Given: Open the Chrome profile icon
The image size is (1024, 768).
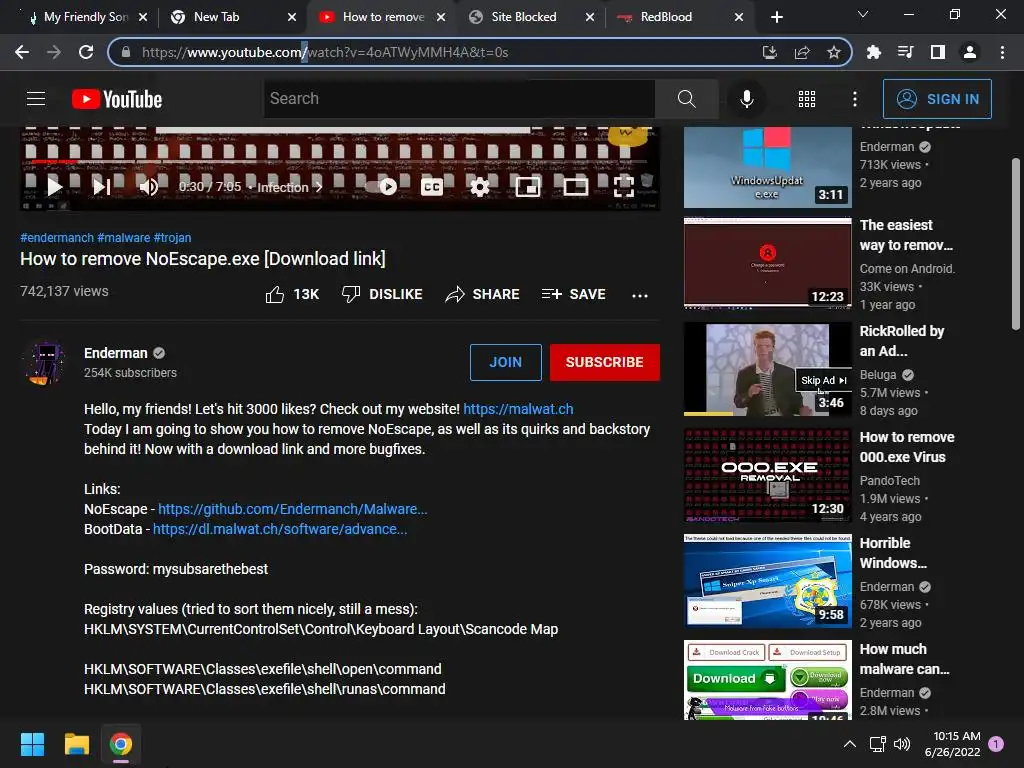Looking at the screenshot, I should coord(970,52).
